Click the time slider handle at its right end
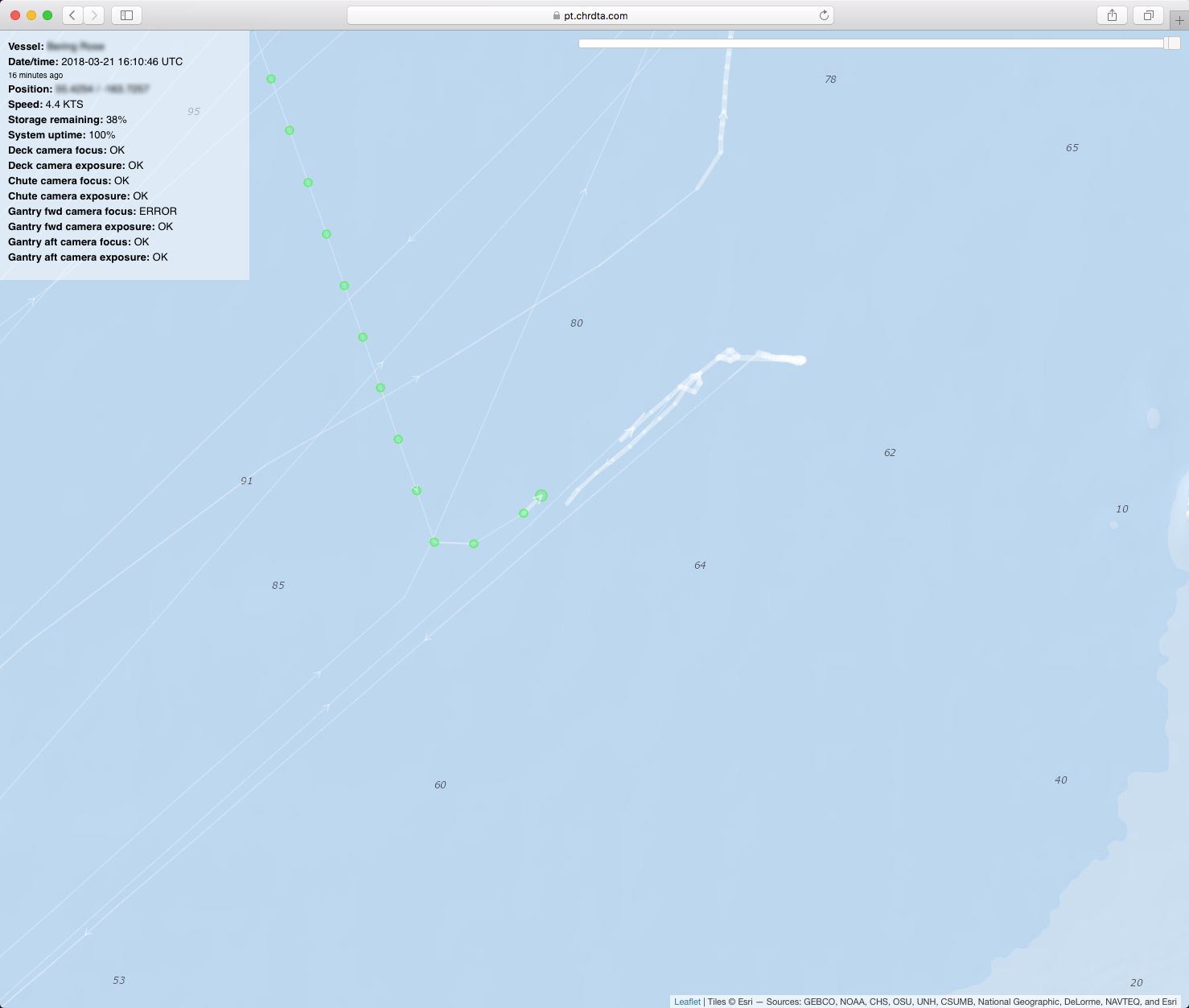Viewport: 1189px width, 1008px height. click(1173, 43)
